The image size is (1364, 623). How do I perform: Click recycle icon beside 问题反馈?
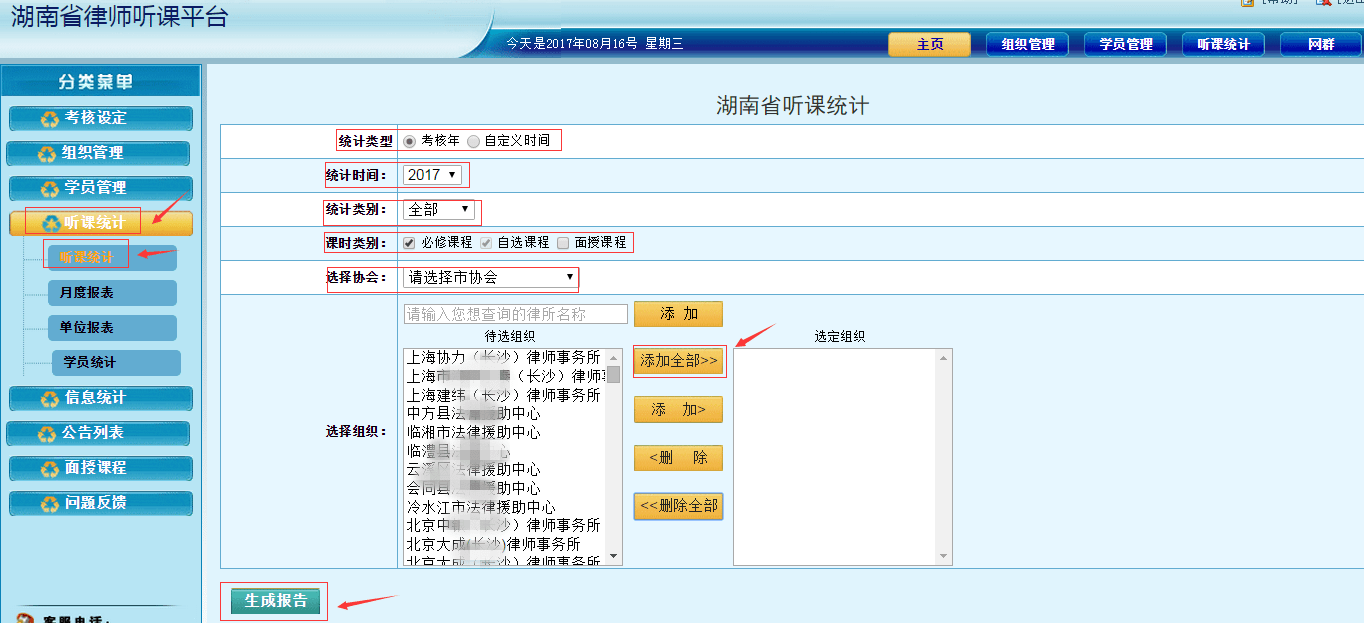(50, 504)
